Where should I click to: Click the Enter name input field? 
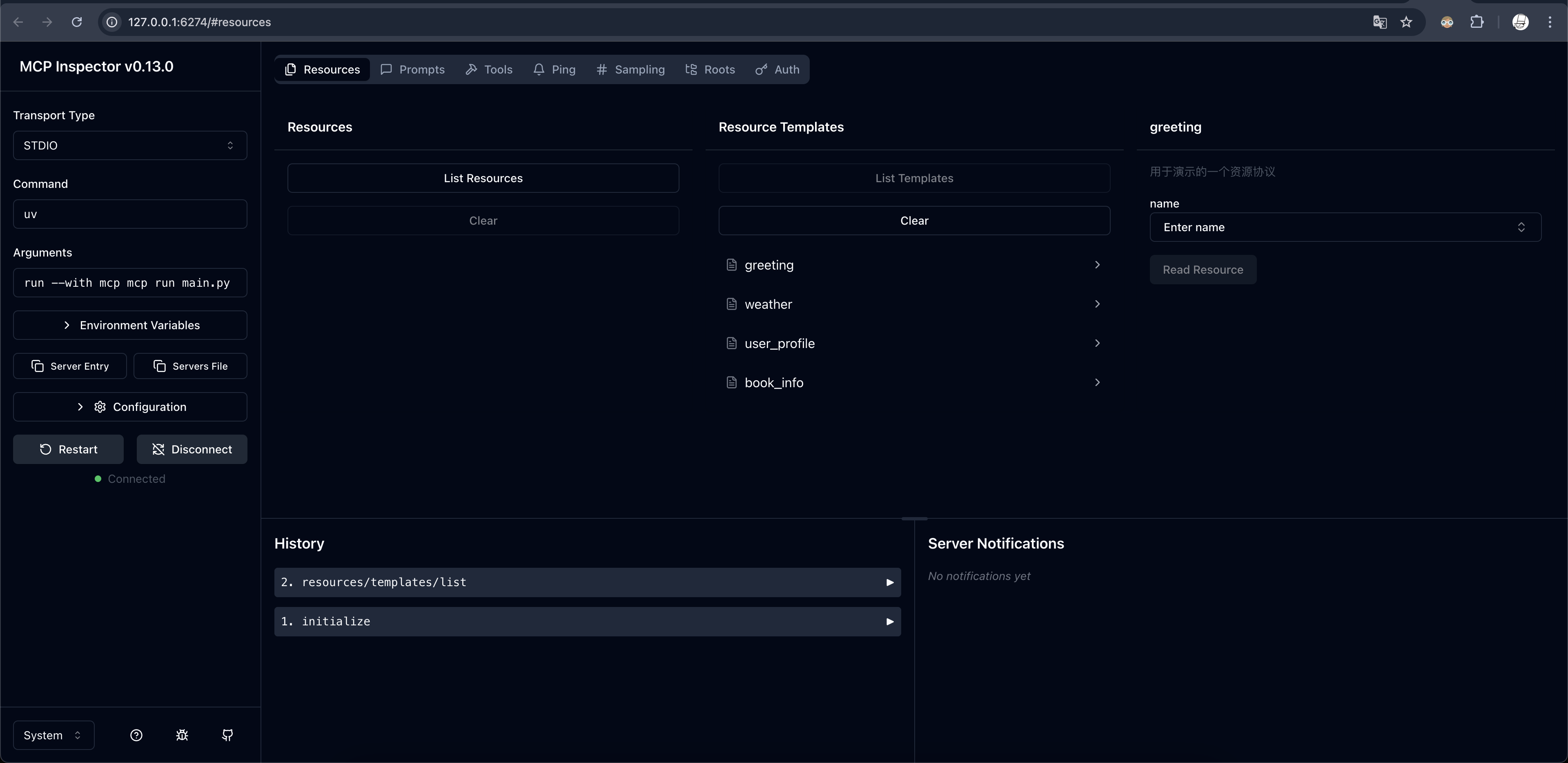1345,227
